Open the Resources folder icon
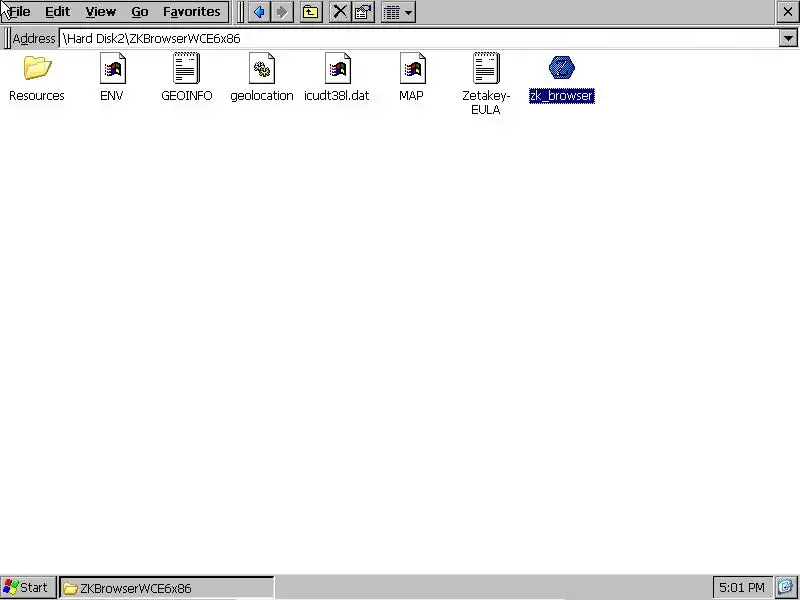 [x=37, y=68]
